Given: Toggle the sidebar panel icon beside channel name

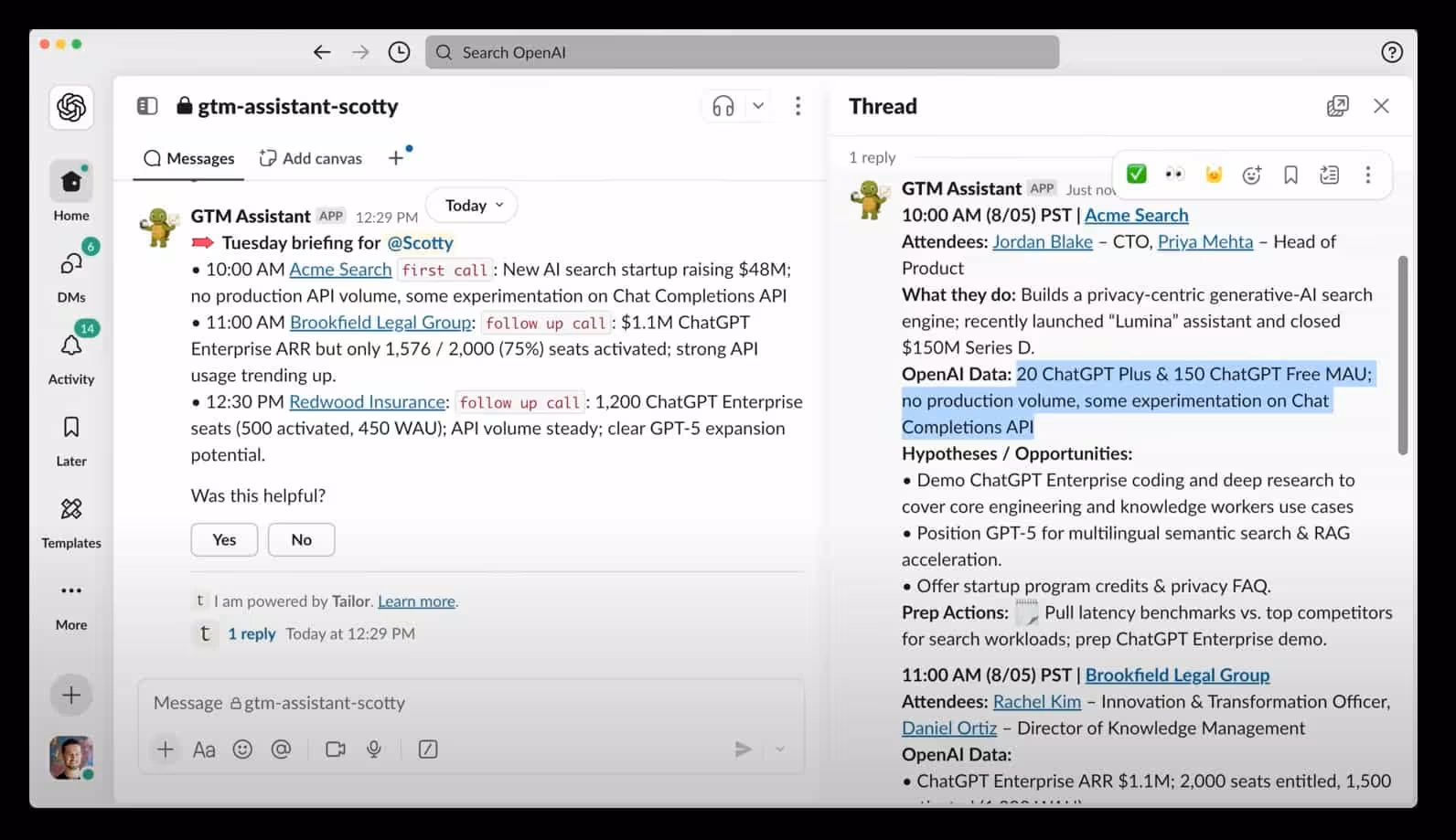Looking at the screenshot, I should pos(147,106).
